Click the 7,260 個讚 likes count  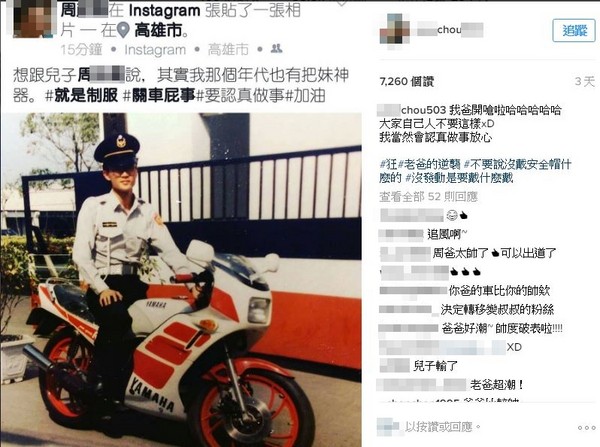click(x=407, y=82)
